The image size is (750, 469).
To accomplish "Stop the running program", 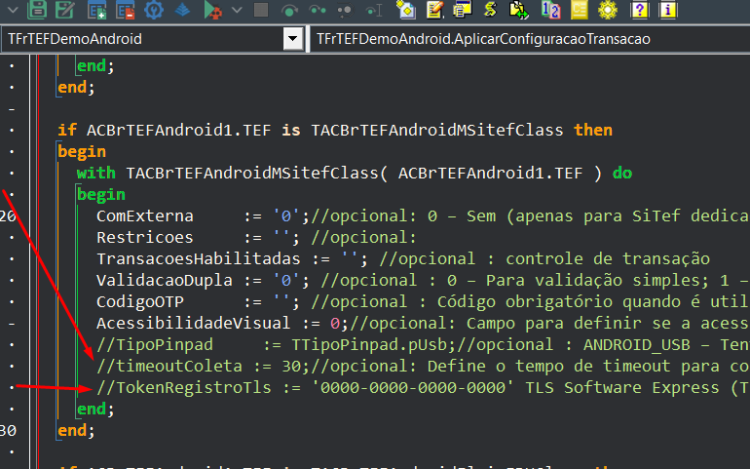I will tap(261, 10).
